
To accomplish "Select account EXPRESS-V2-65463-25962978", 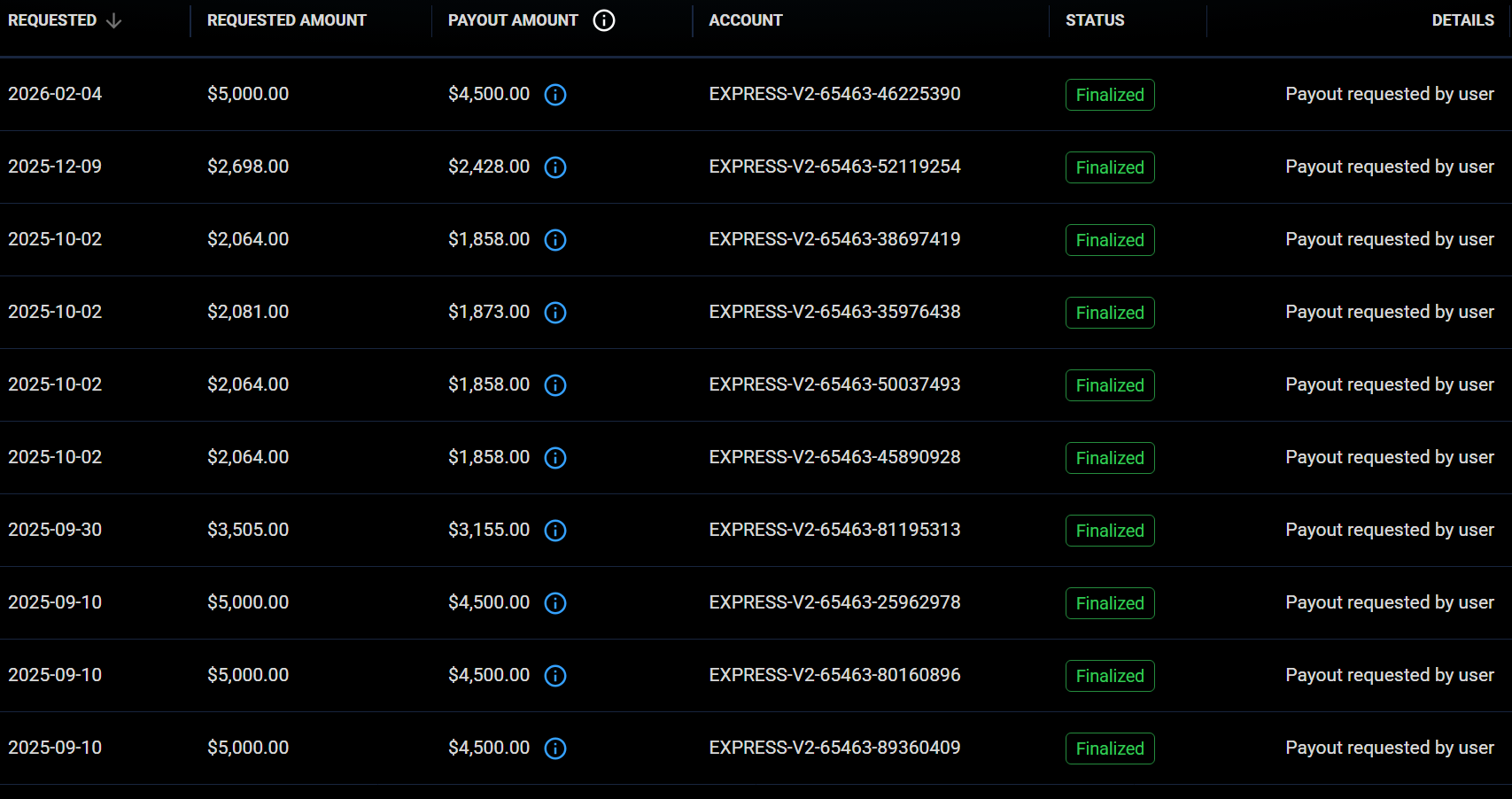I will (834, 602).
